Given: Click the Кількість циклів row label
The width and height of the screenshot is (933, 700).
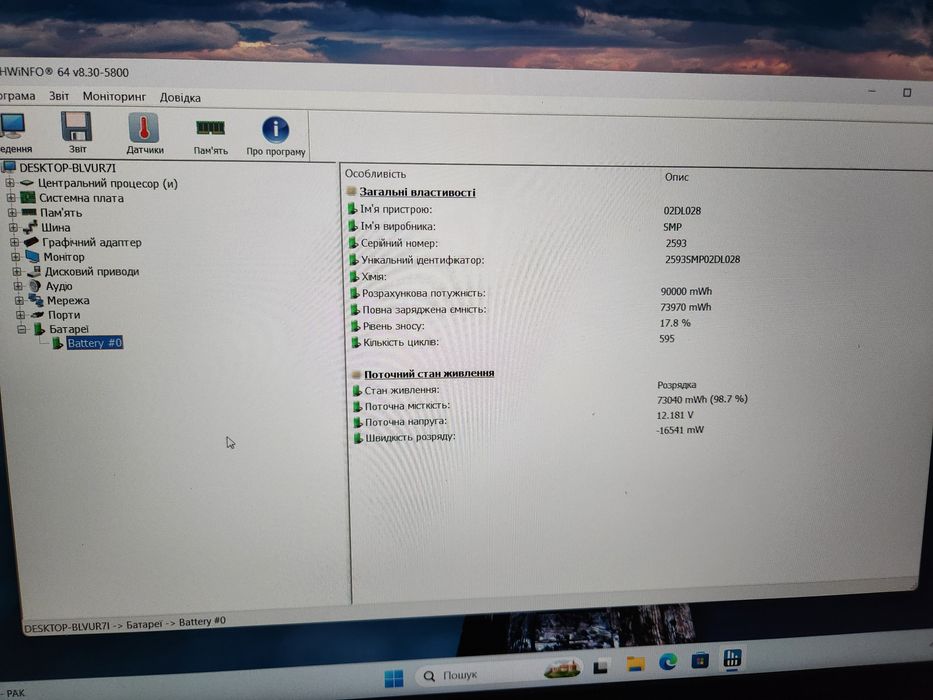Looking at the screenshot, I should 401,342.
